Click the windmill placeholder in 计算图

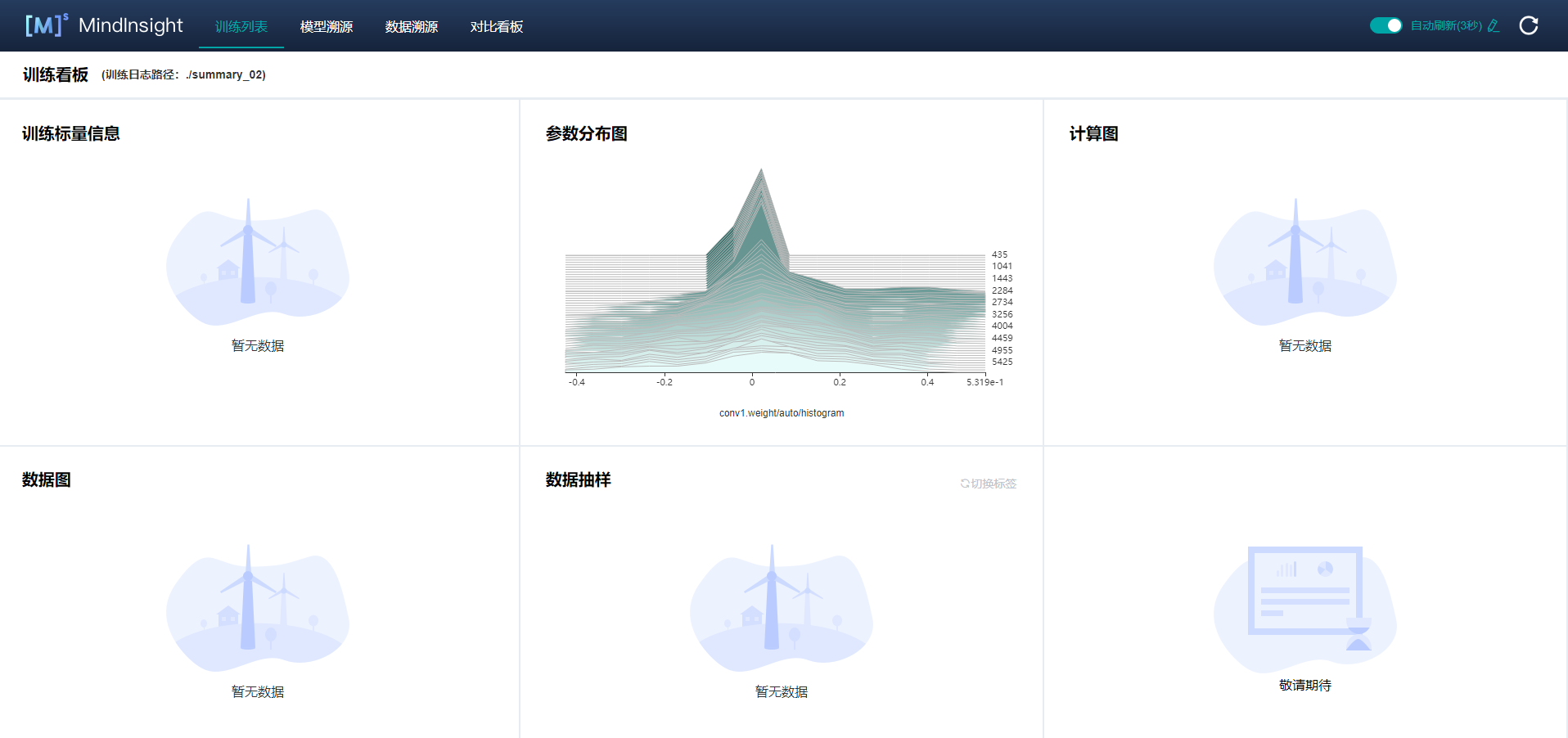click(x=1305, y=262)
